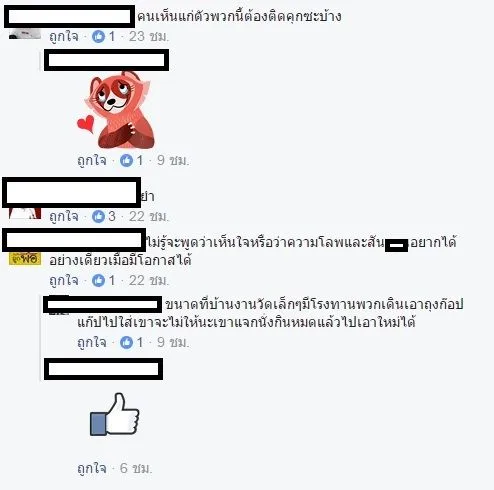The height and width of the screenshot is (490, 494).
Task: Like the reply about the temple fair
Action: tap(92, 343)
